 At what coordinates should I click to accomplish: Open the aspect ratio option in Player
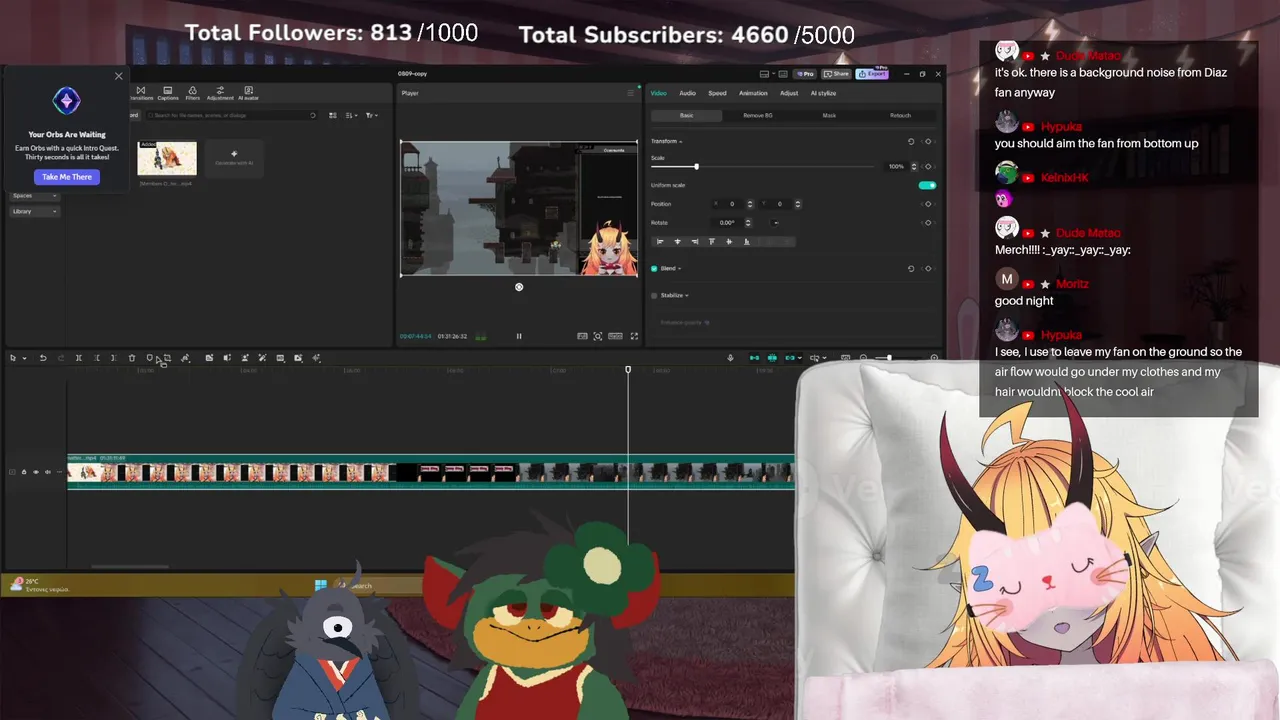616,336
